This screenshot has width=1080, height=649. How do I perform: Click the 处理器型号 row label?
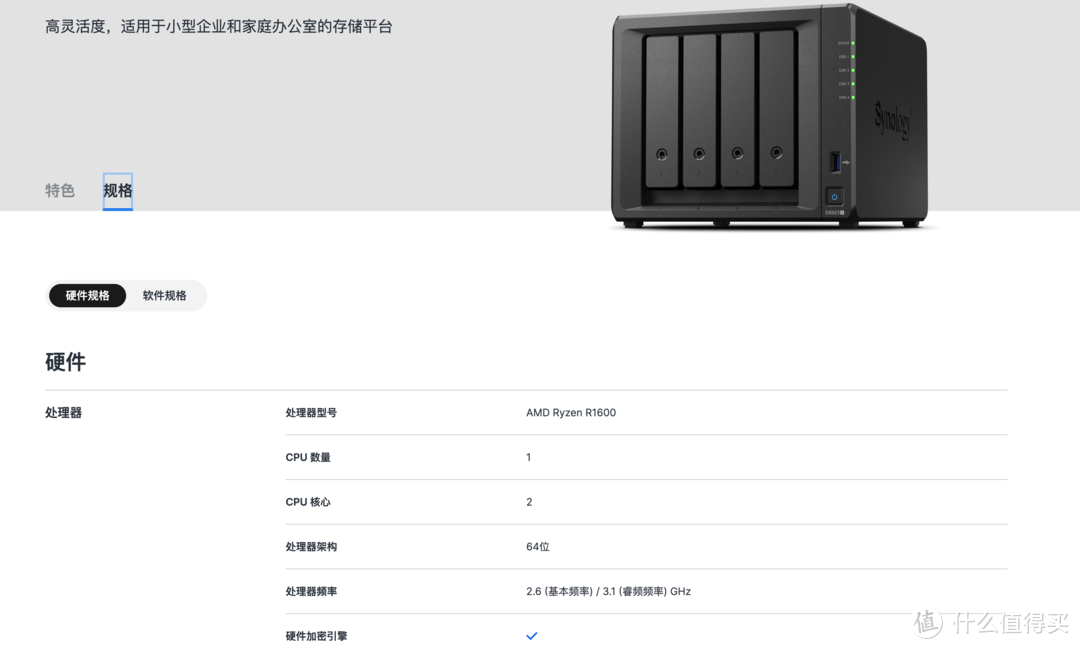(310, 412)
